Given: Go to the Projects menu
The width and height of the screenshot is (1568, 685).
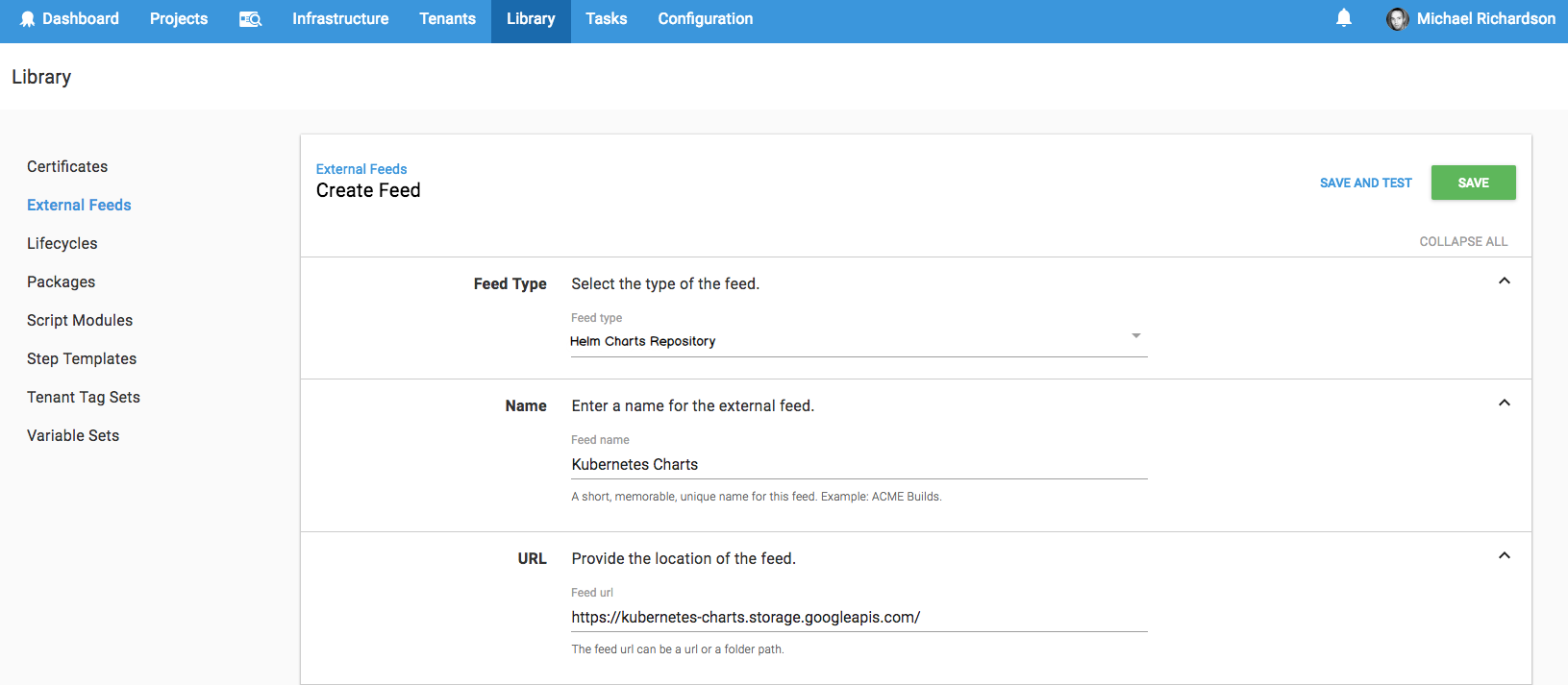Looking at the screenshot, I should (x=179, y=19).
